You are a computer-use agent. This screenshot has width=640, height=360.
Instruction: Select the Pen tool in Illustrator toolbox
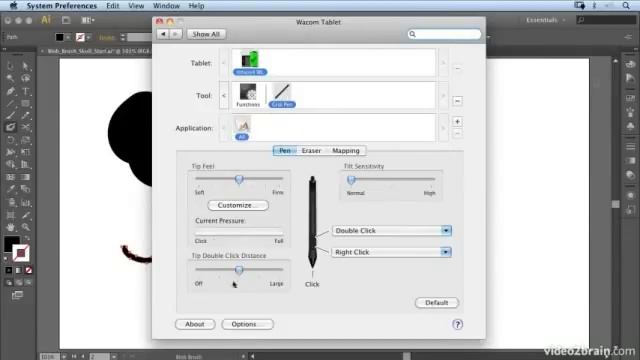click(11, 91)
